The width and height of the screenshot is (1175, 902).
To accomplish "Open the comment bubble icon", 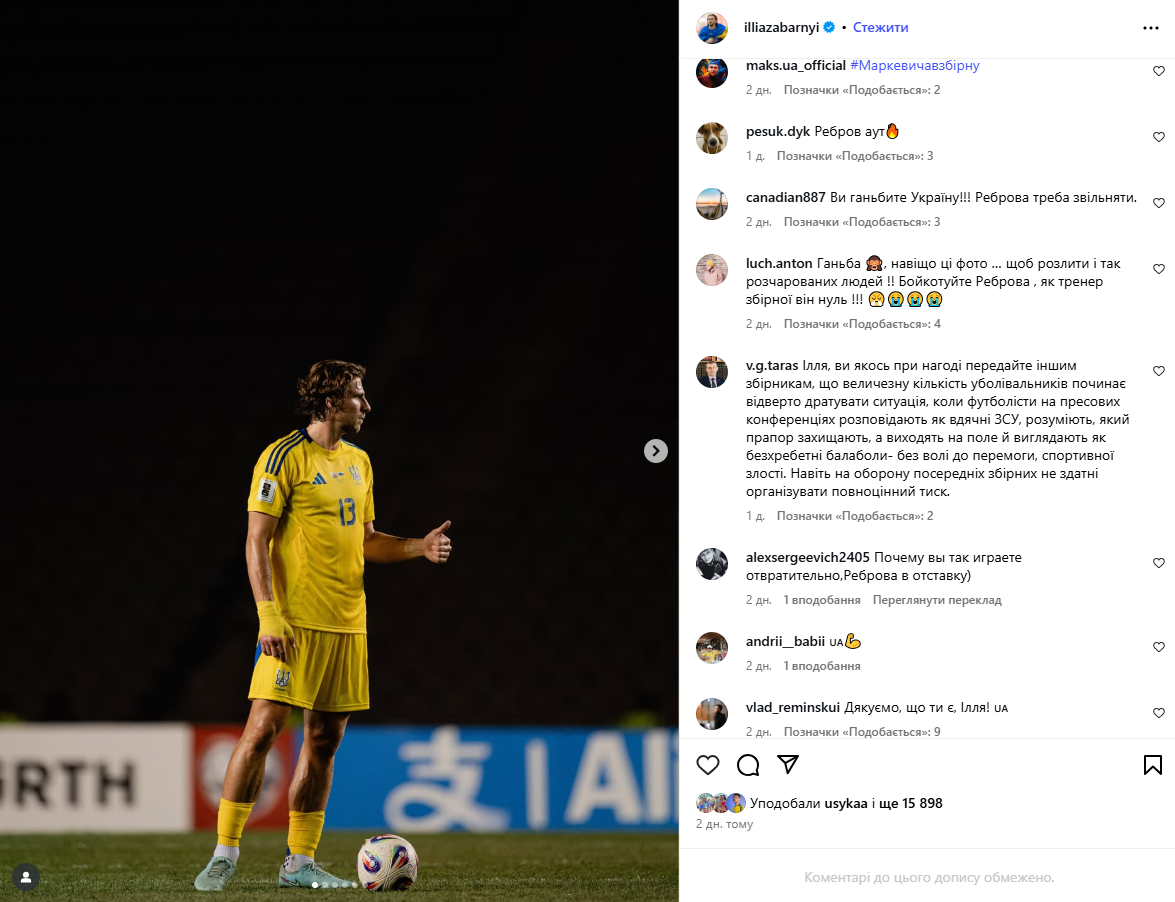I will [x=748, y=764].
